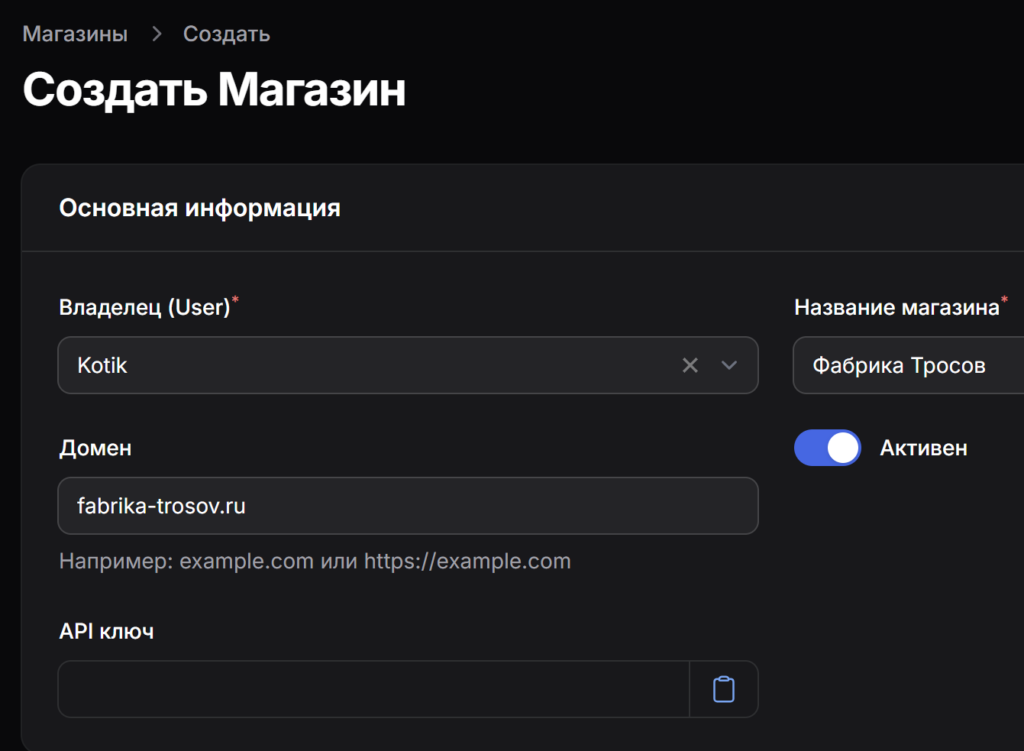Image resolution: width=1024 pixels, height=751 pixels.
Task: Click the clipboard icon beside the API key field
Action: coord(723,689)
